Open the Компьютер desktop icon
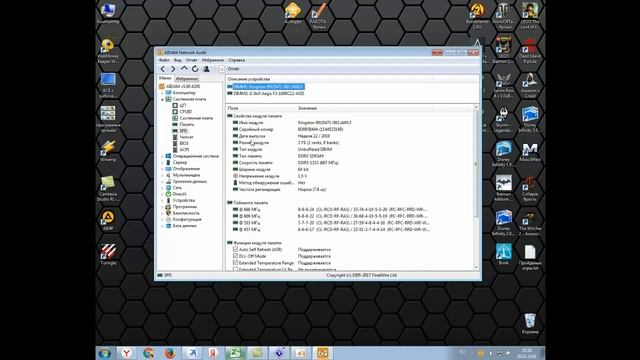 [x=108, y=13]
